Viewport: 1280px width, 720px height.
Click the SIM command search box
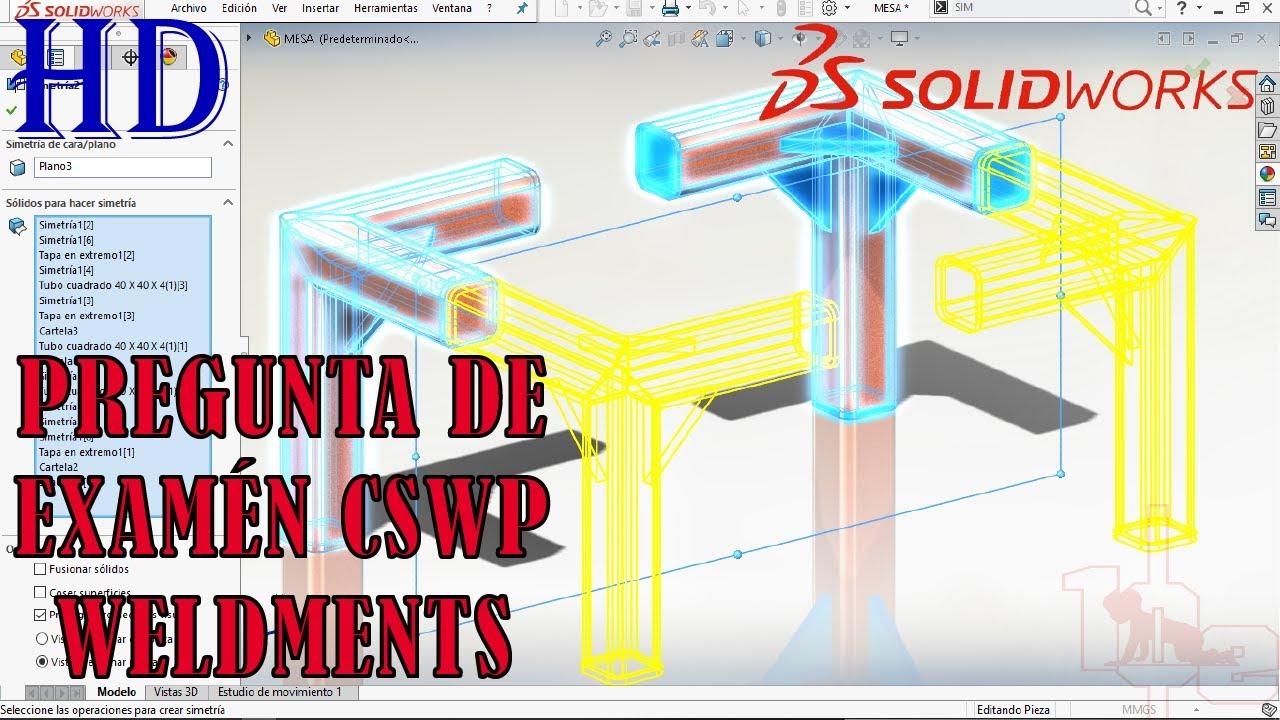coord(1030,8)
